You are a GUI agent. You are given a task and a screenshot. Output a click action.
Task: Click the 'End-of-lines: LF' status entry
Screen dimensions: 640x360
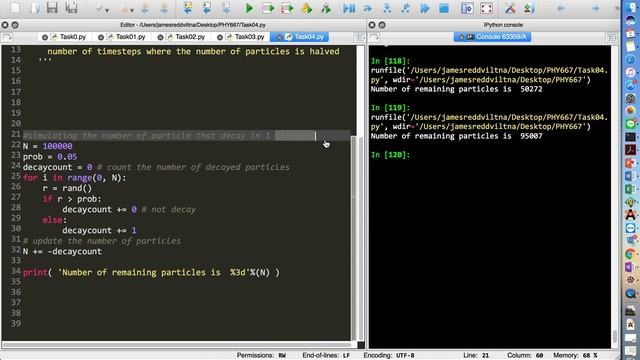326,356
